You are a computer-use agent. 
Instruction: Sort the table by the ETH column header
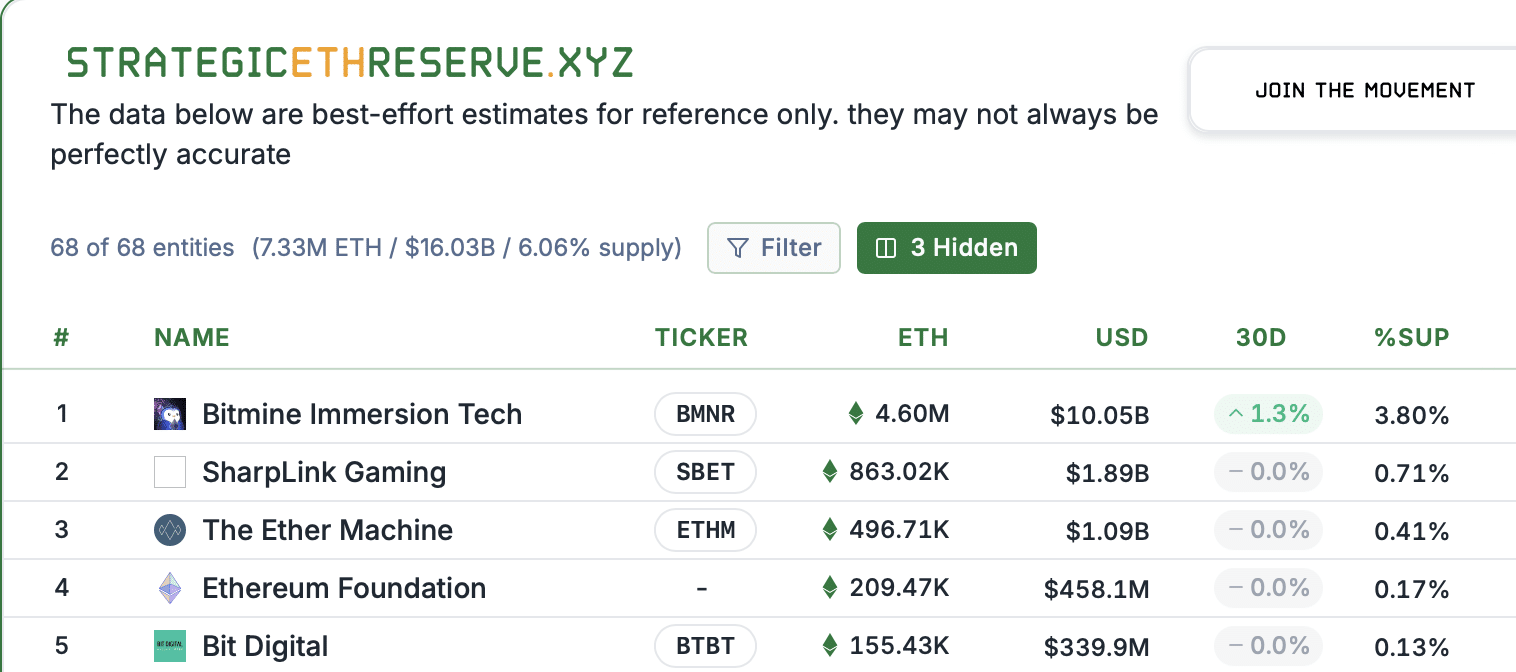click(x=923, y=337)
